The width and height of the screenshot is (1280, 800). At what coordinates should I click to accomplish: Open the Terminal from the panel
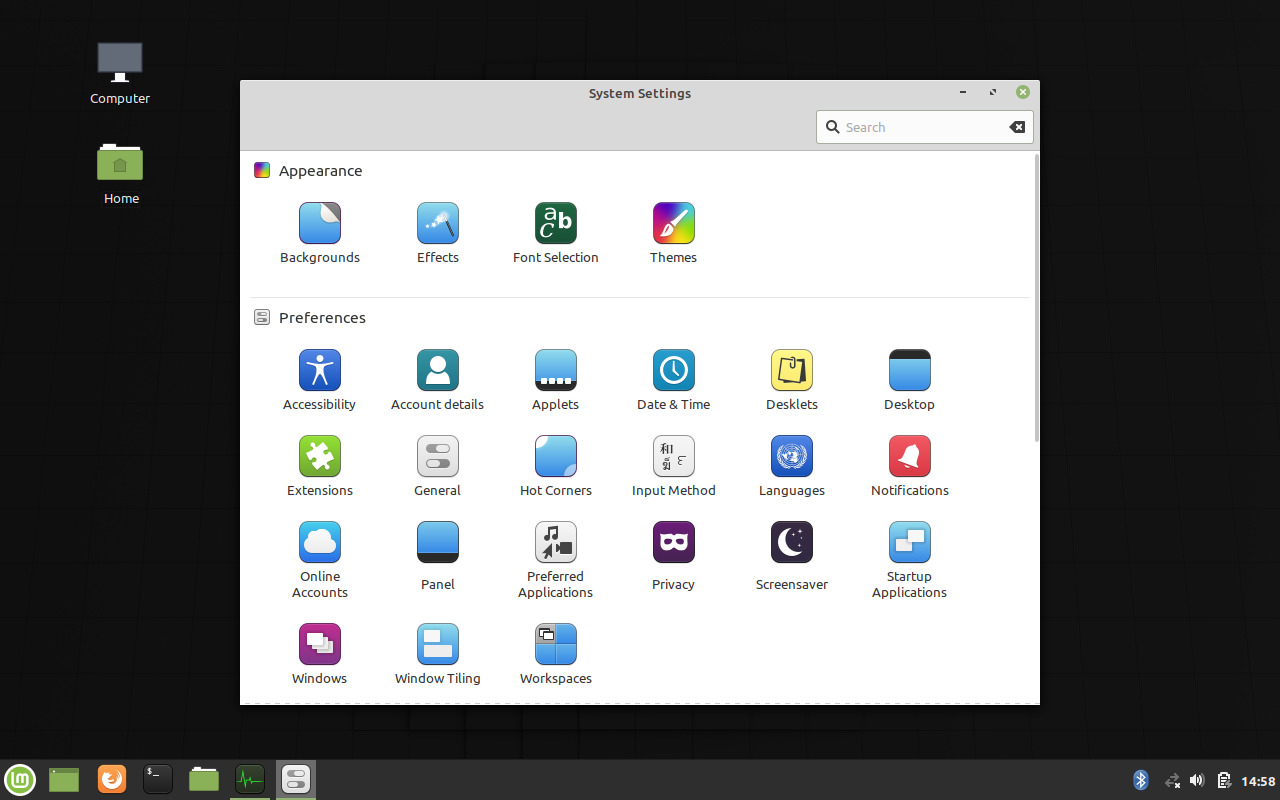[x=158, y=779]
